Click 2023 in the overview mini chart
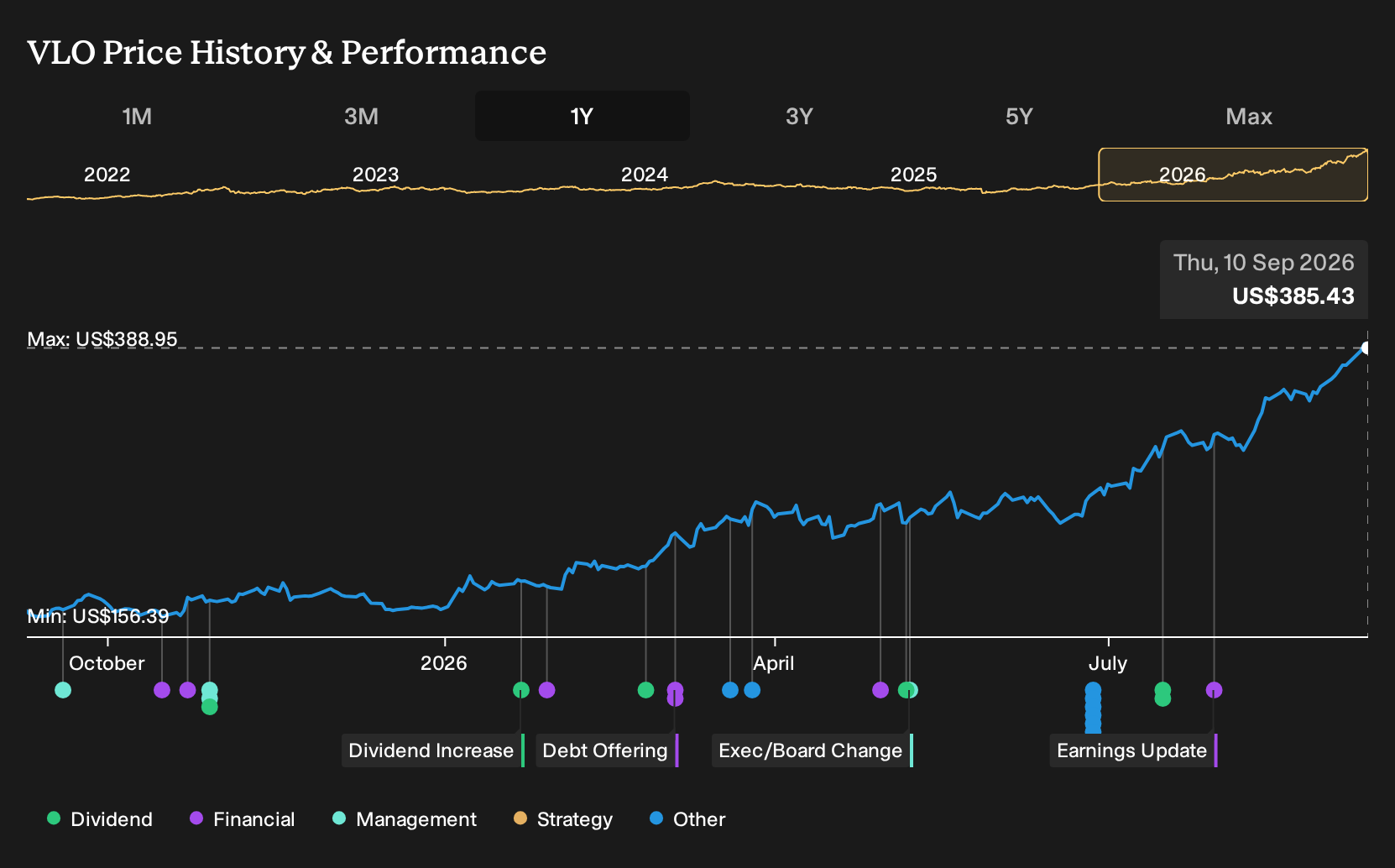Image resolution: width=1395 pixels, height=868 pixels. click(375, 175)
